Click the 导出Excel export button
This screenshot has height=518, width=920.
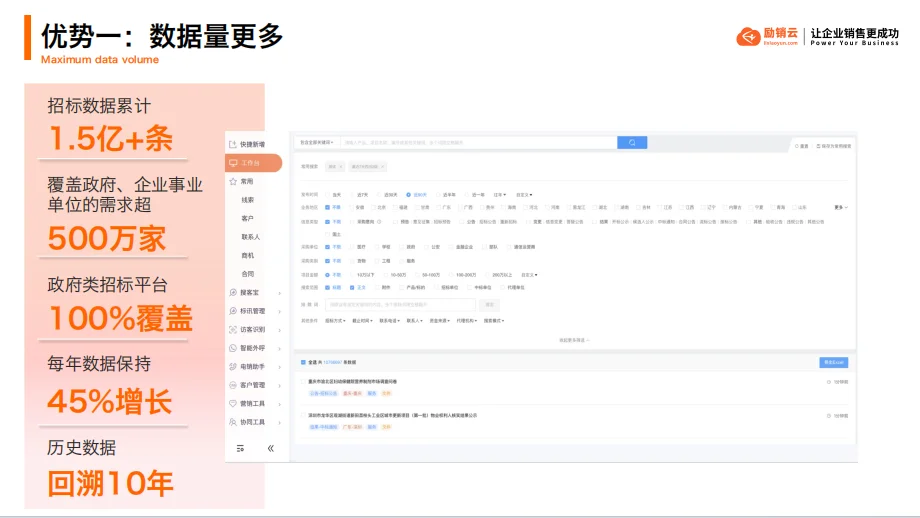pos(833,363)
